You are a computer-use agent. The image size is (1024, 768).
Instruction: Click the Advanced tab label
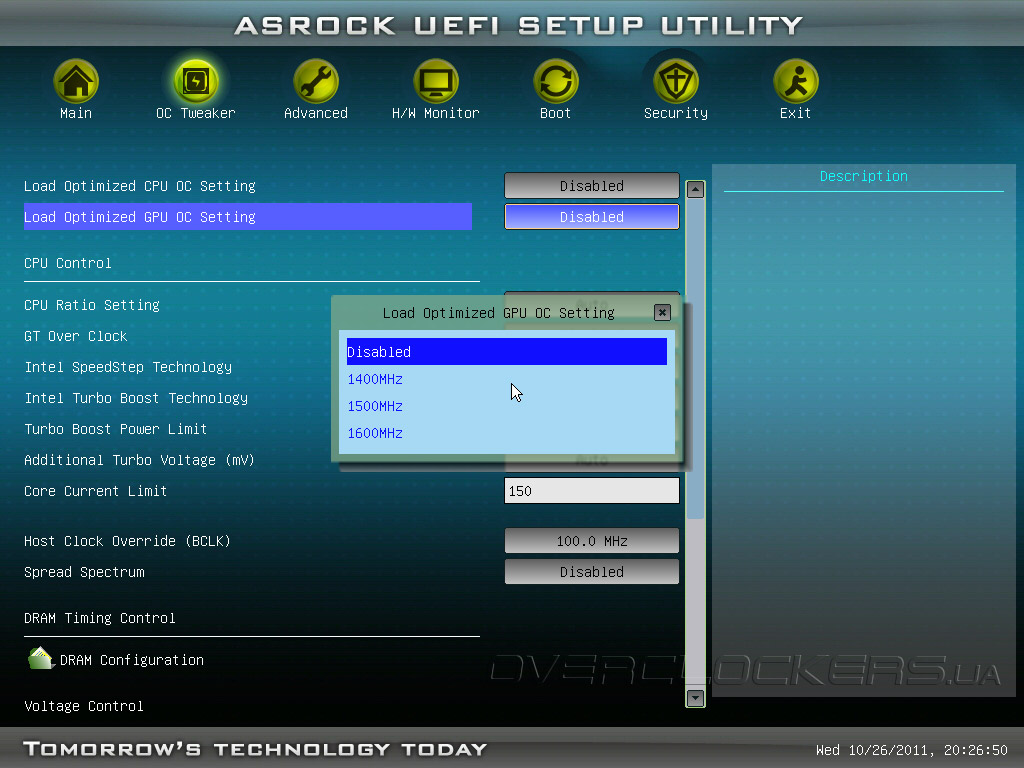point(316,113)
